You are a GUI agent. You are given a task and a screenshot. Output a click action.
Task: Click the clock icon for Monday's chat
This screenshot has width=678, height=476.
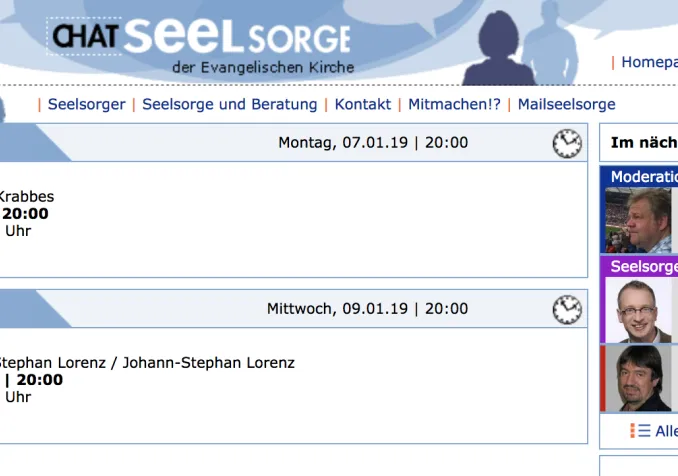pyautogui.click(x=567, y=143)
